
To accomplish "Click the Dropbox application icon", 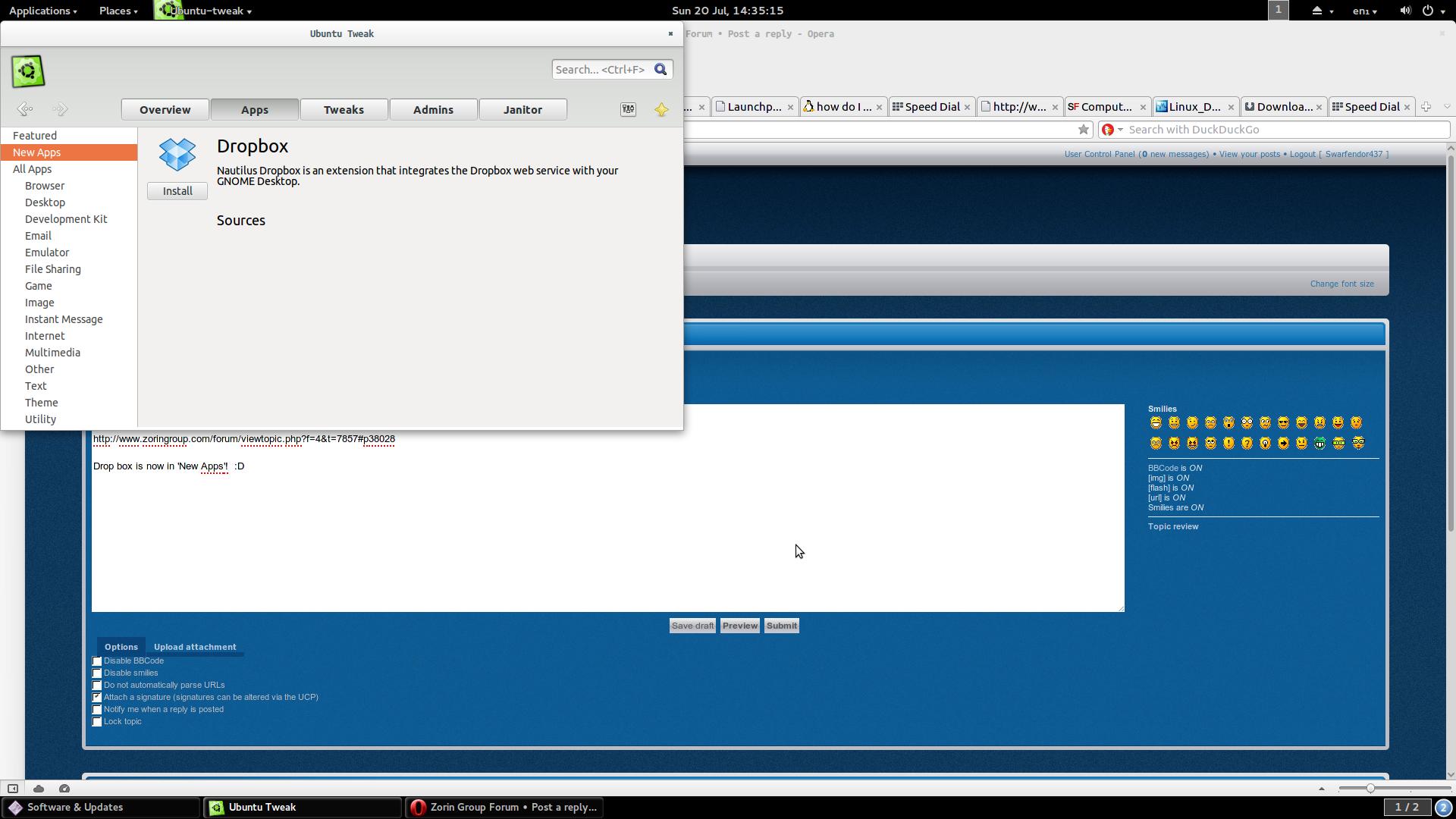I will point(177,155).
